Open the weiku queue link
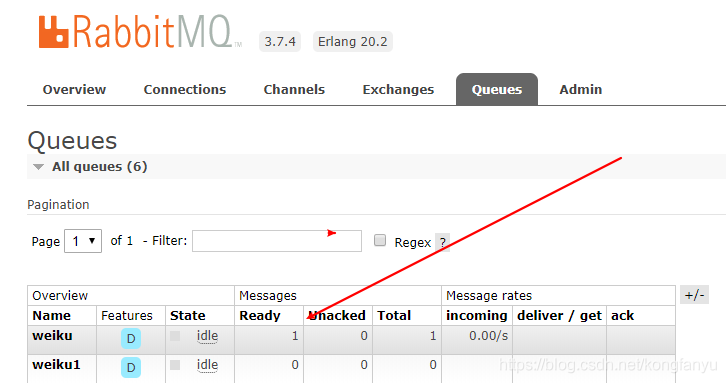The width and height of the screenshot is (726, 383). (52, 335)
